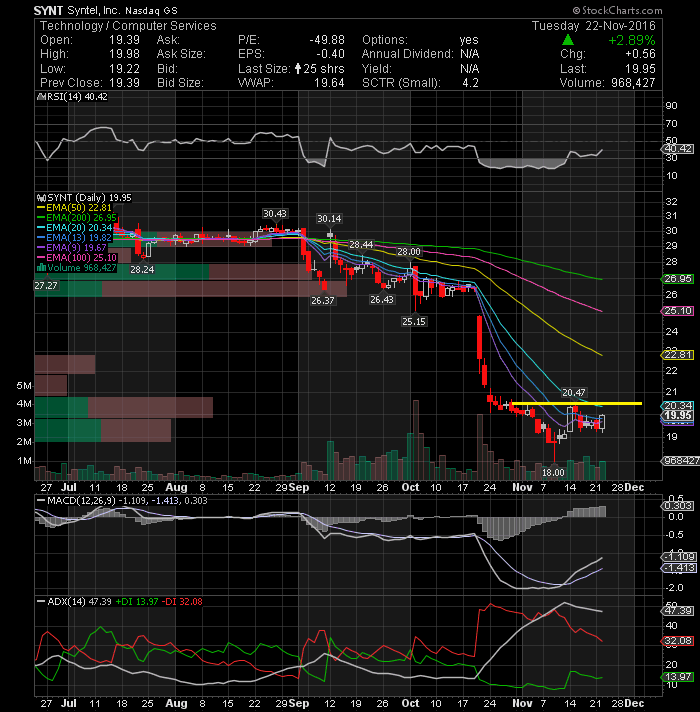Click the -1.109 tag on MACD axis
The width and height of the screenshot is (700, 712).
(679, 556)
